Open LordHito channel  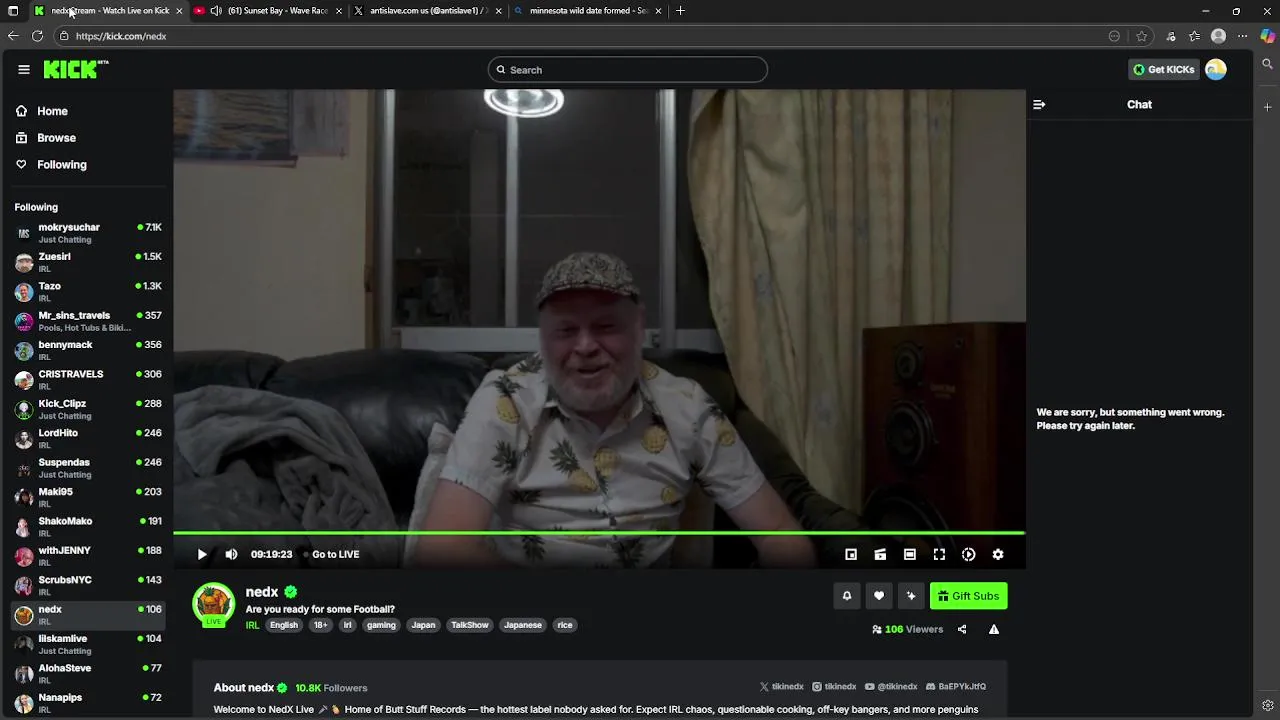point(88,439)
